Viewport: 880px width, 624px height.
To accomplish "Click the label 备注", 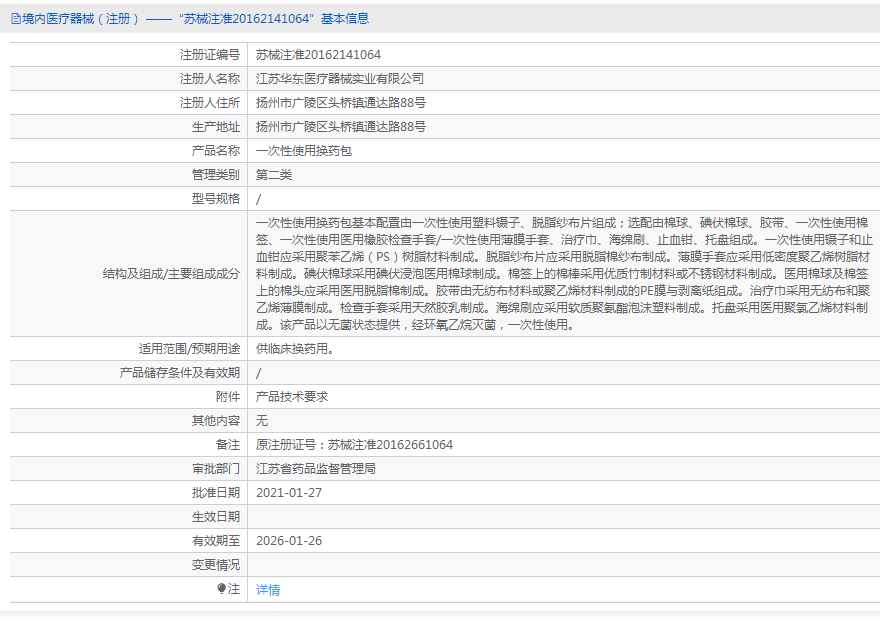I will point(228,445).
